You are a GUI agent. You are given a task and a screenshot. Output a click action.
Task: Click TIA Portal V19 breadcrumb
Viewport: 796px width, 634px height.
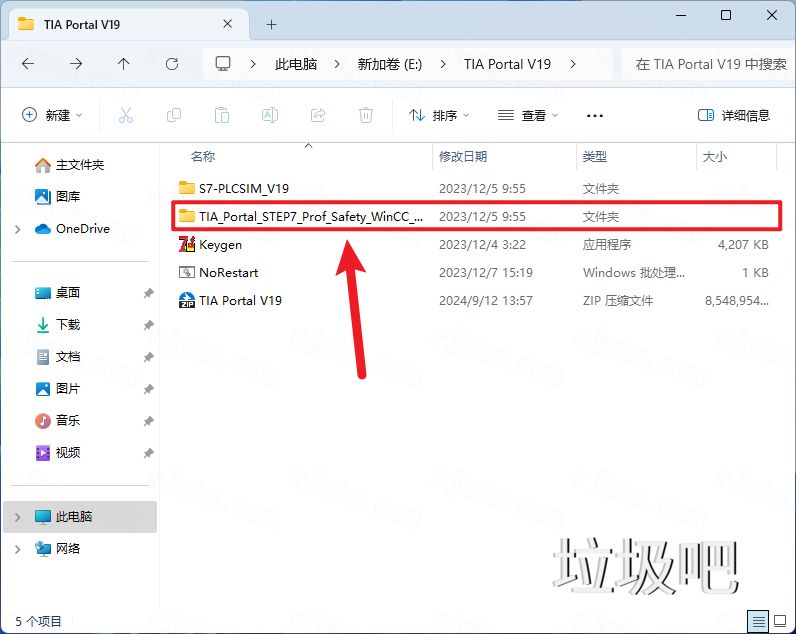coord(507,64)
